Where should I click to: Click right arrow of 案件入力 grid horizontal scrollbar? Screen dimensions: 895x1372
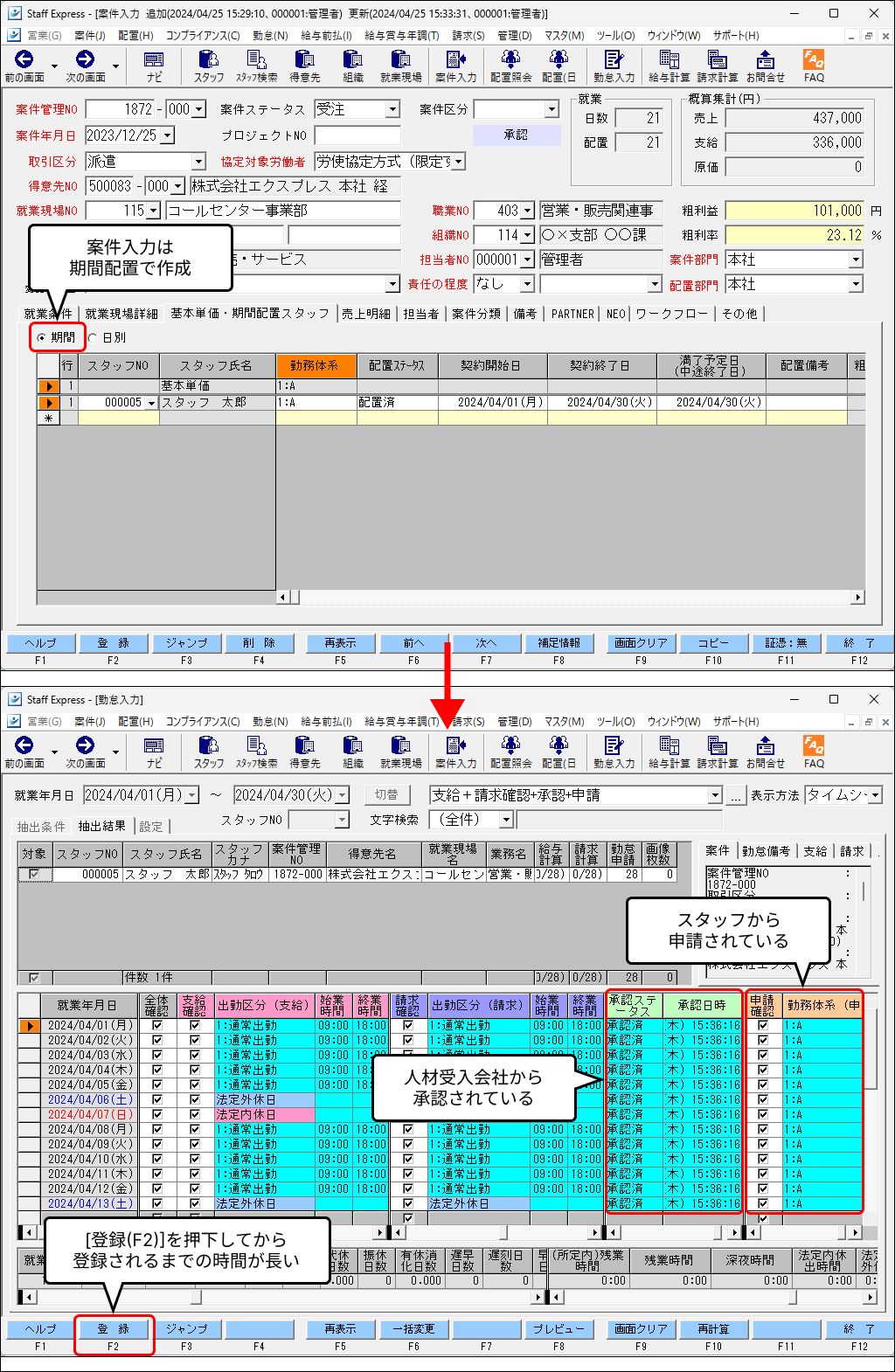pyautogui.click(x=858, y=598)
